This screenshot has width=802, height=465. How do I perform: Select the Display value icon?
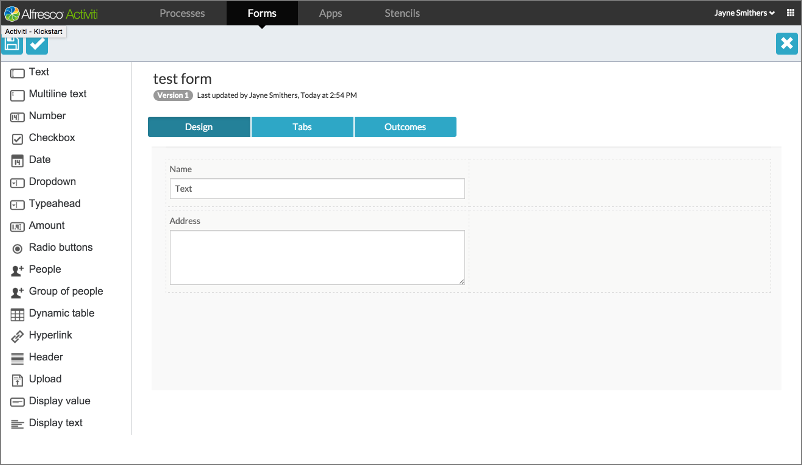[17, 402]
